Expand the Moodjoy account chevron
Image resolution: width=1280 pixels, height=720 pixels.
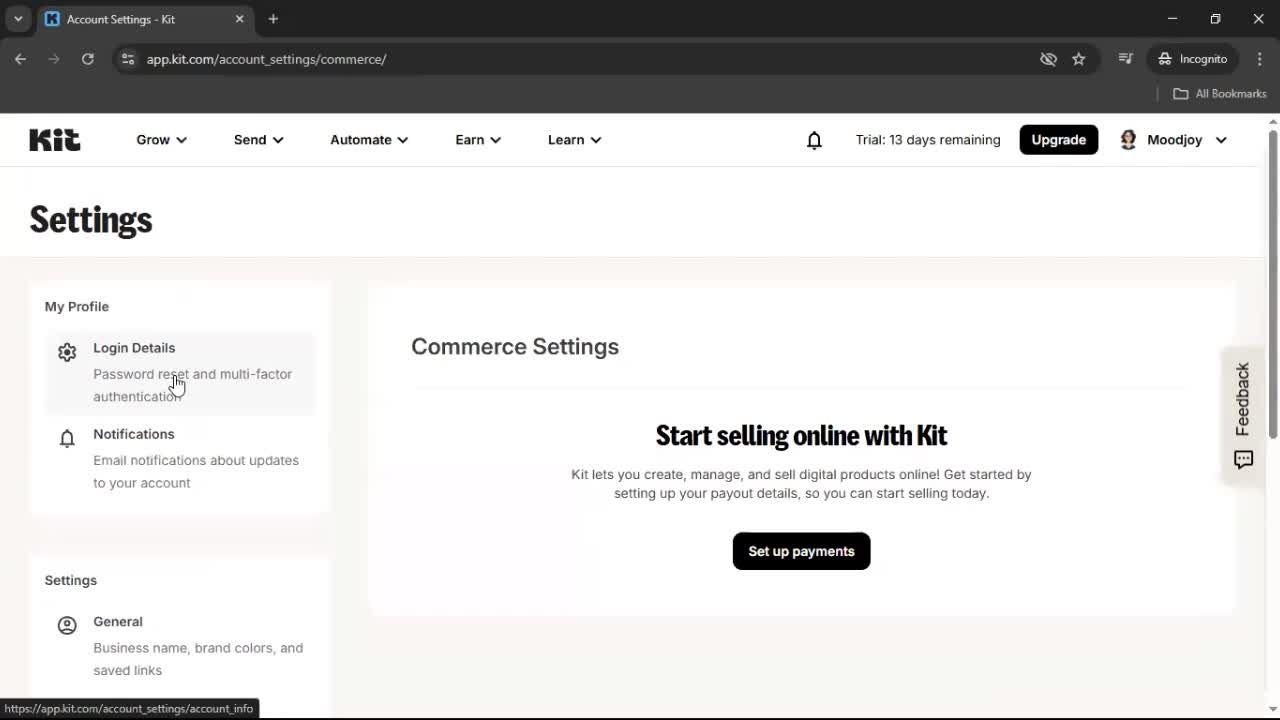(1221, 140)
